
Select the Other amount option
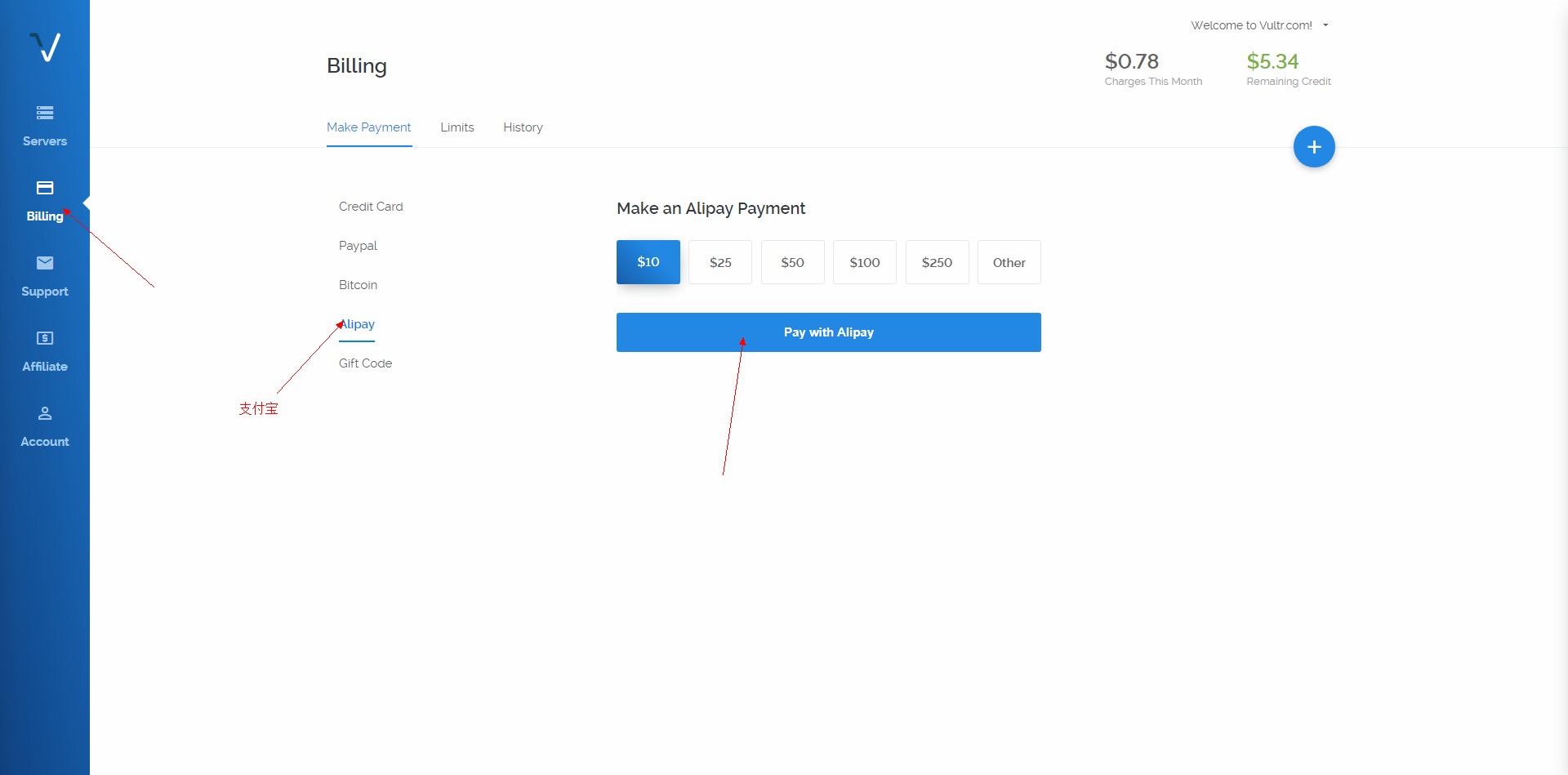click(x=1009, y=262)
